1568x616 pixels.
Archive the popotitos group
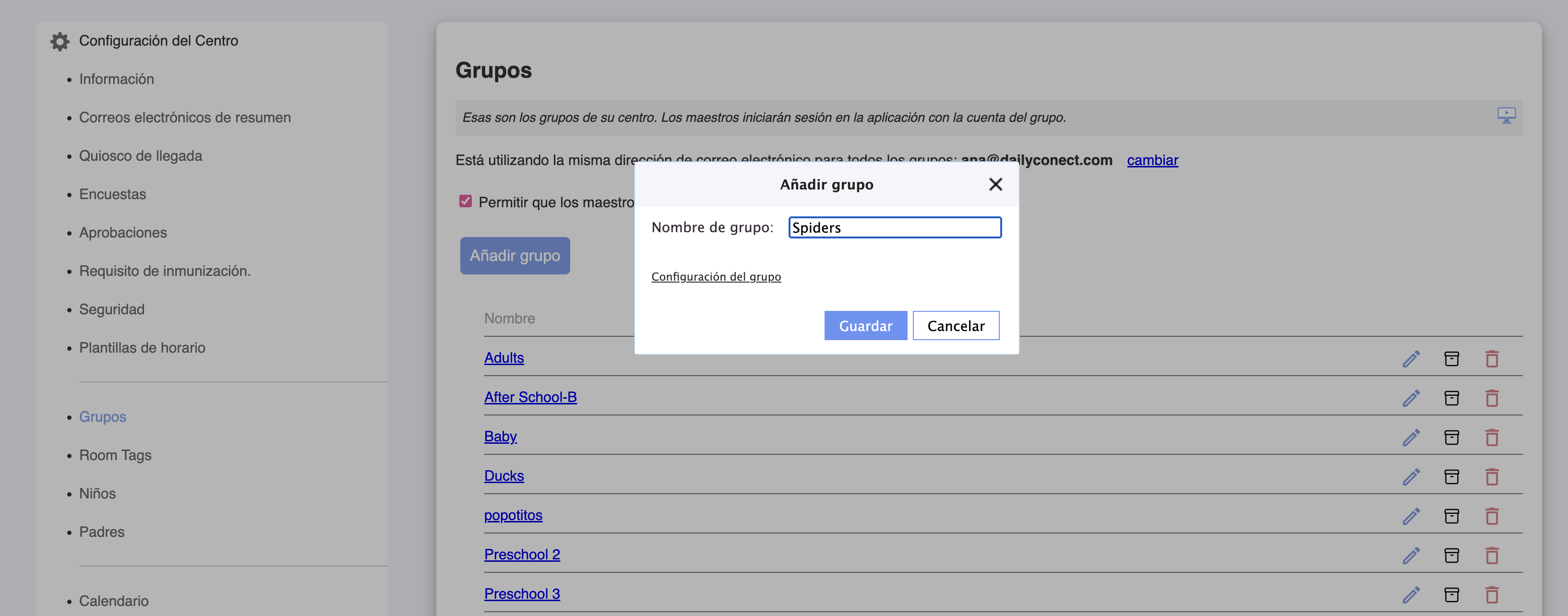pos(1451,516)
